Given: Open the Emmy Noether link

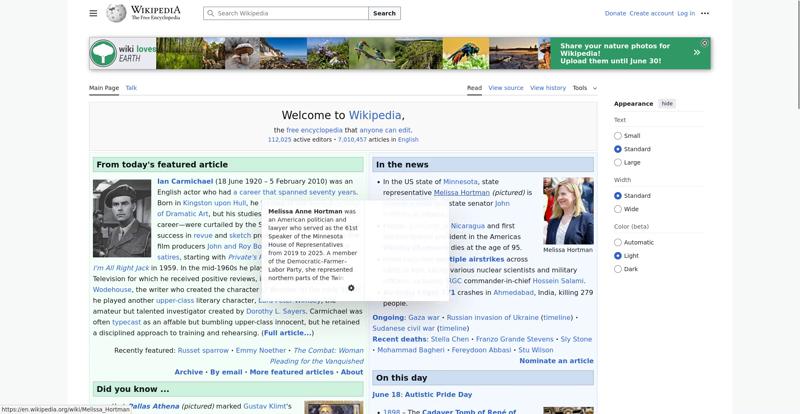Looking at the screenshot, I should point(261,350).
